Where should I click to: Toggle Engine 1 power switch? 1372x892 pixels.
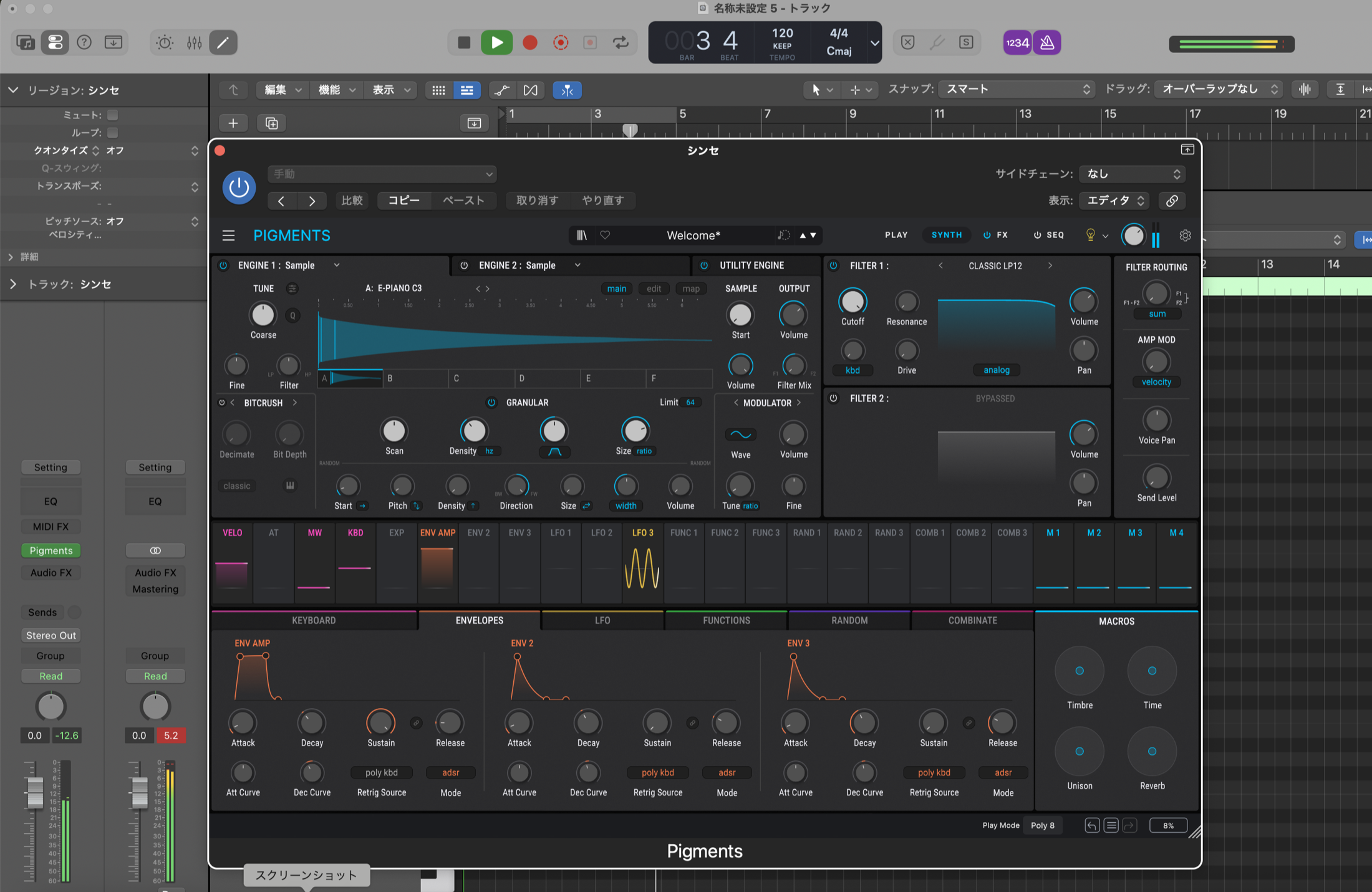[x=223, y=266]
